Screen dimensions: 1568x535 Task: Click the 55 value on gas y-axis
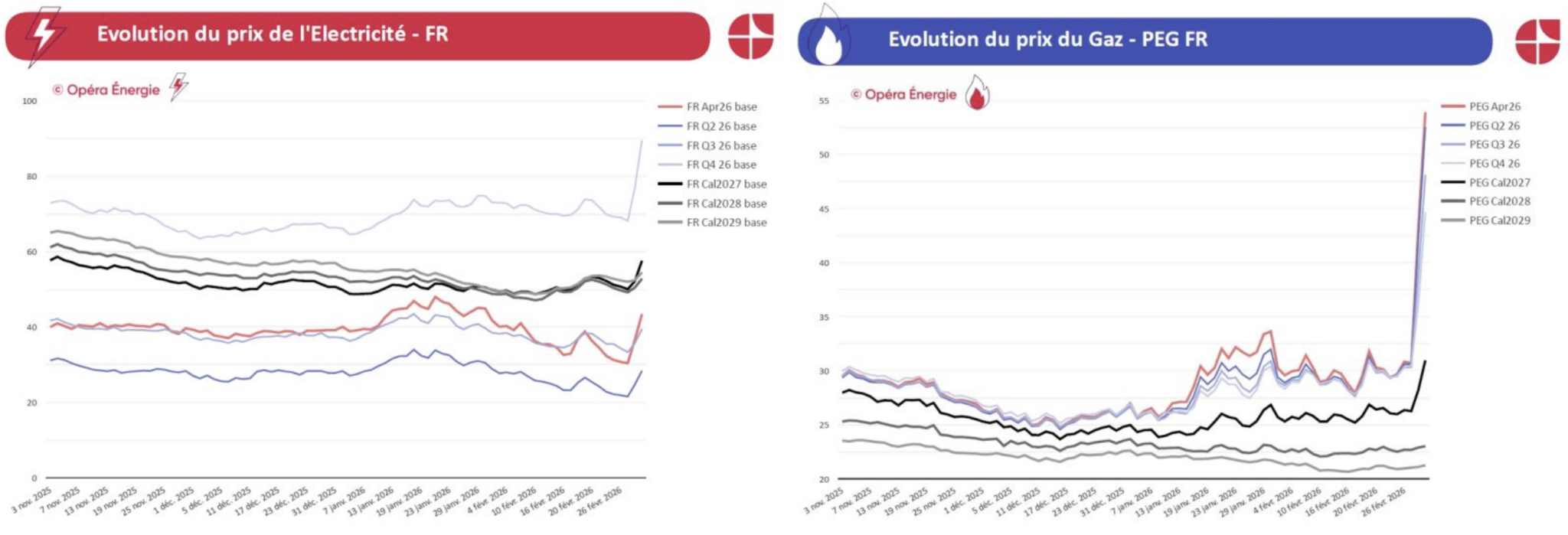823,101
